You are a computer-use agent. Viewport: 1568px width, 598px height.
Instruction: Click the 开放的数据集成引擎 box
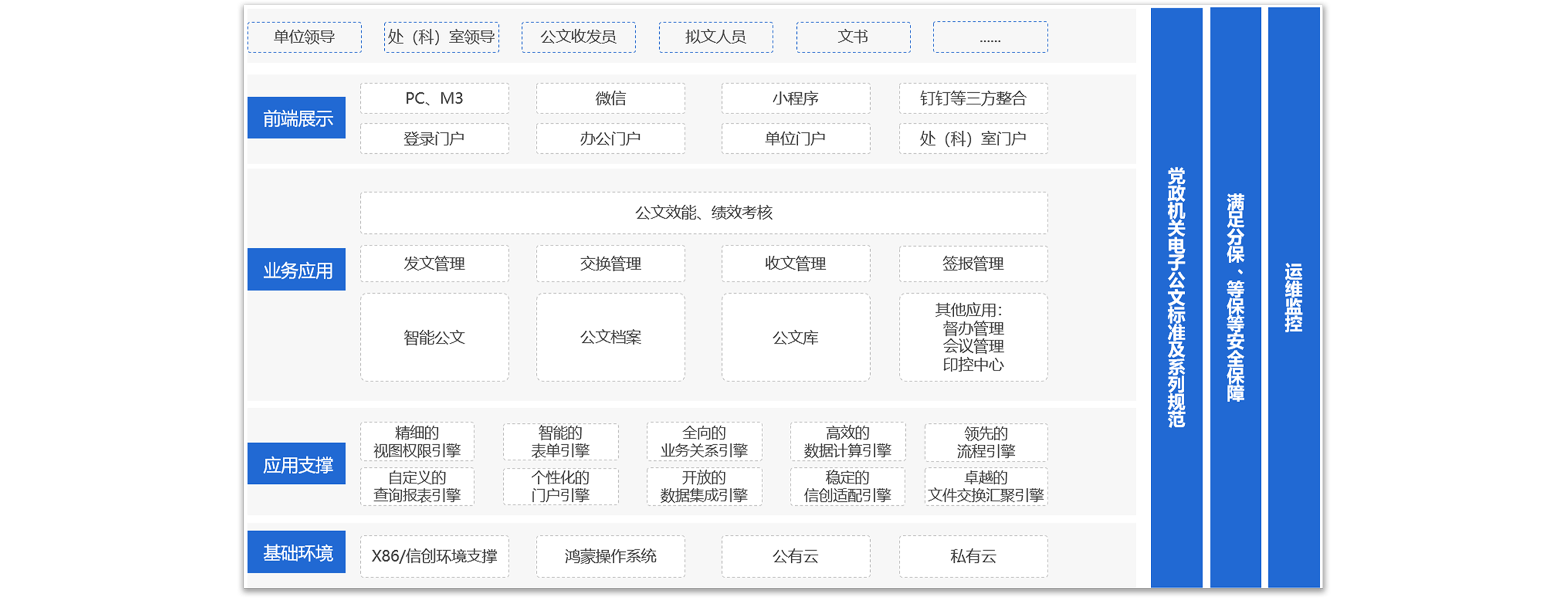704,486
